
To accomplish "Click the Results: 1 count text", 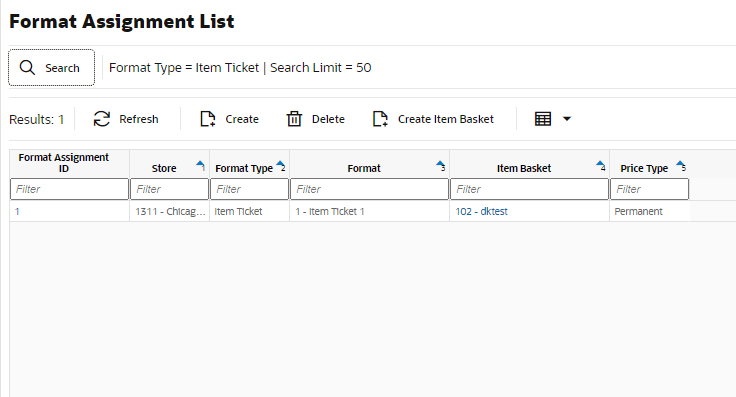I will 37,120.
